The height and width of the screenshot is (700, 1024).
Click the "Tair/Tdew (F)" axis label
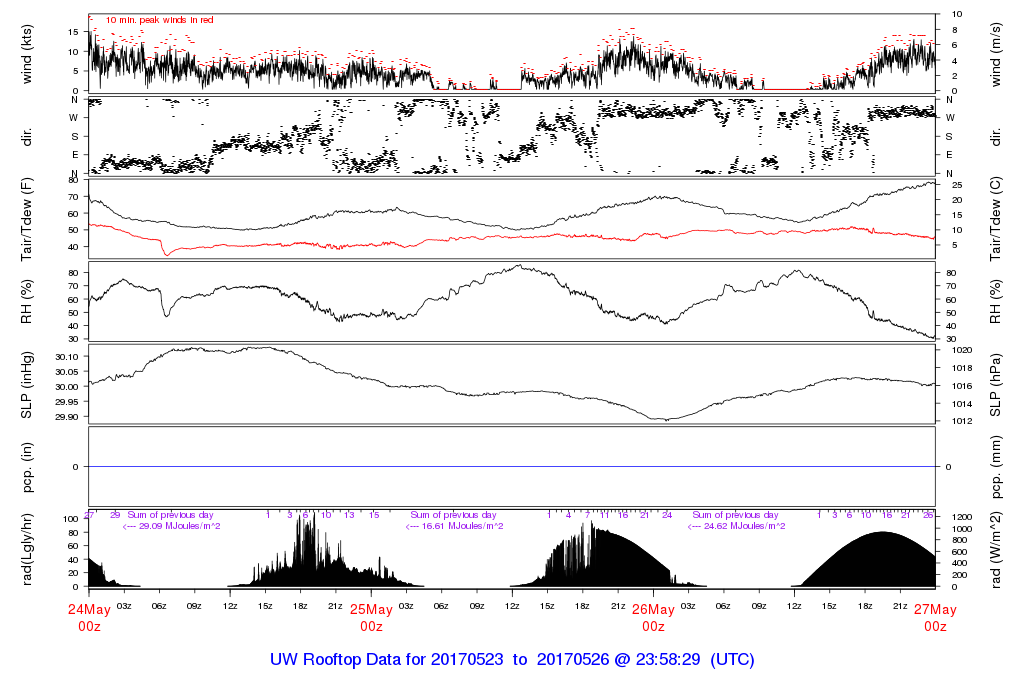pyautogui.click(x=27, y=218)
